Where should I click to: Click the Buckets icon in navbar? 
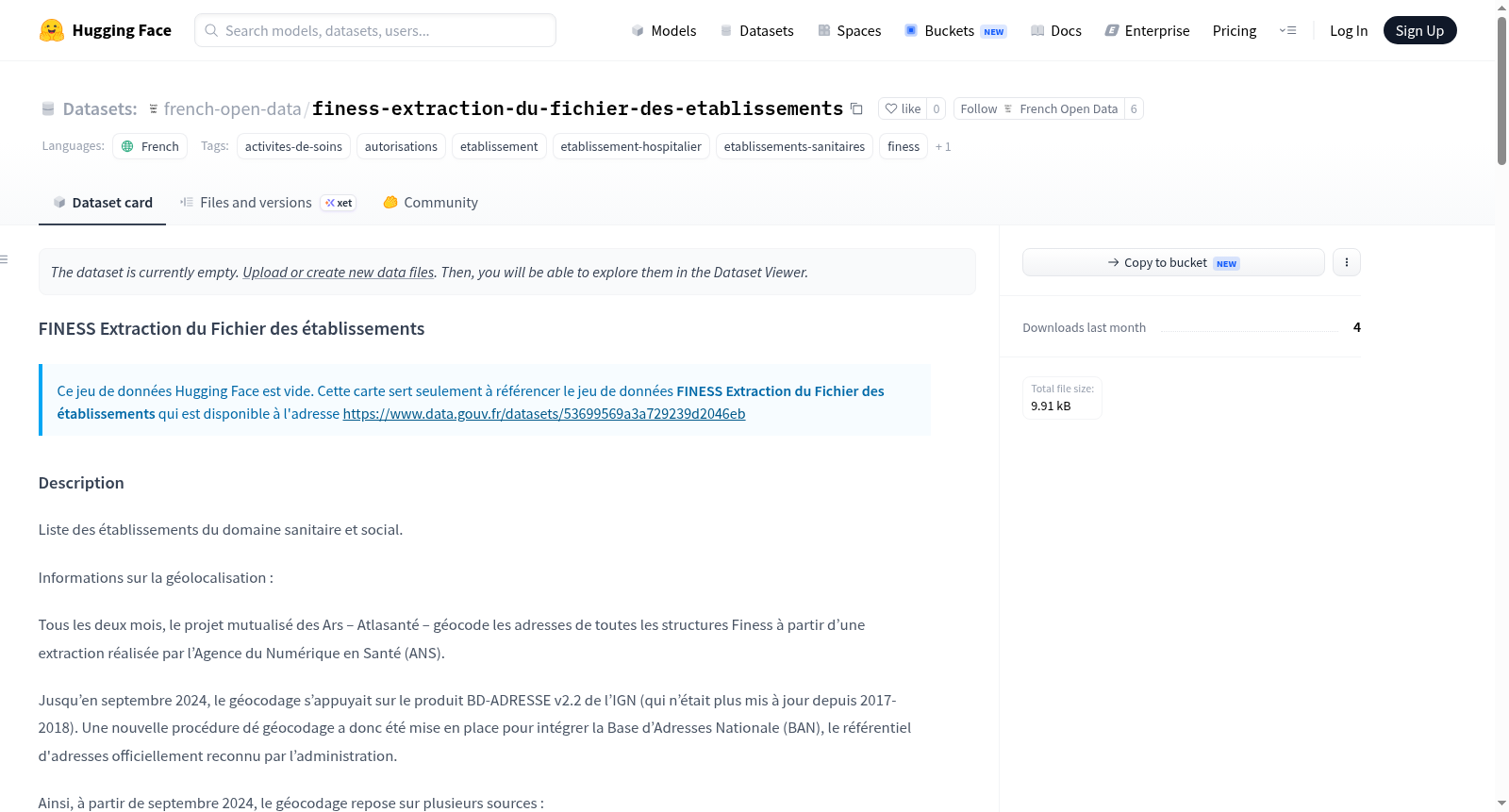(x=911, y=30)
